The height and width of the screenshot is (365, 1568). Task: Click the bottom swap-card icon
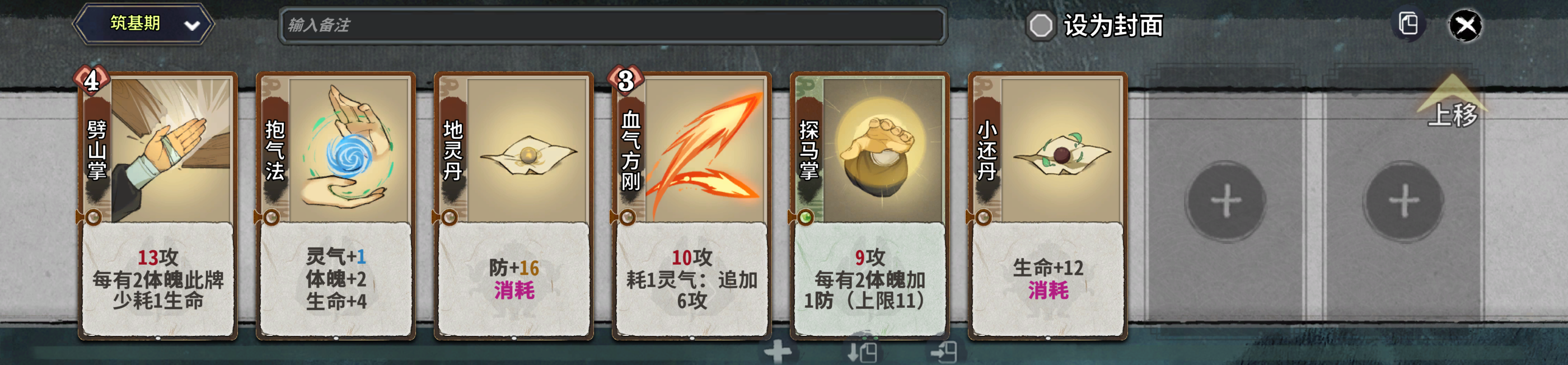click(x=863, y=352)
